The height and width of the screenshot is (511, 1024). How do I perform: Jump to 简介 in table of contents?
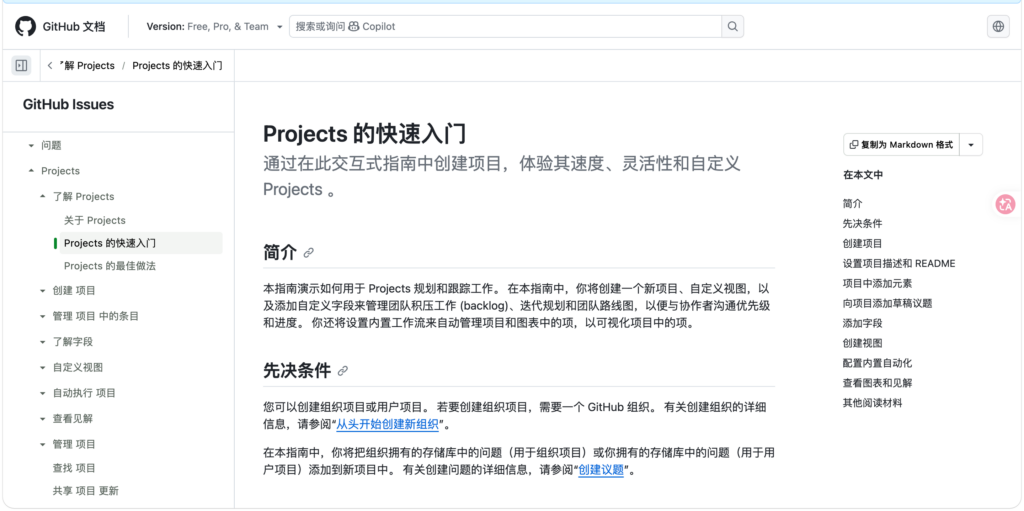coord(852,204)
